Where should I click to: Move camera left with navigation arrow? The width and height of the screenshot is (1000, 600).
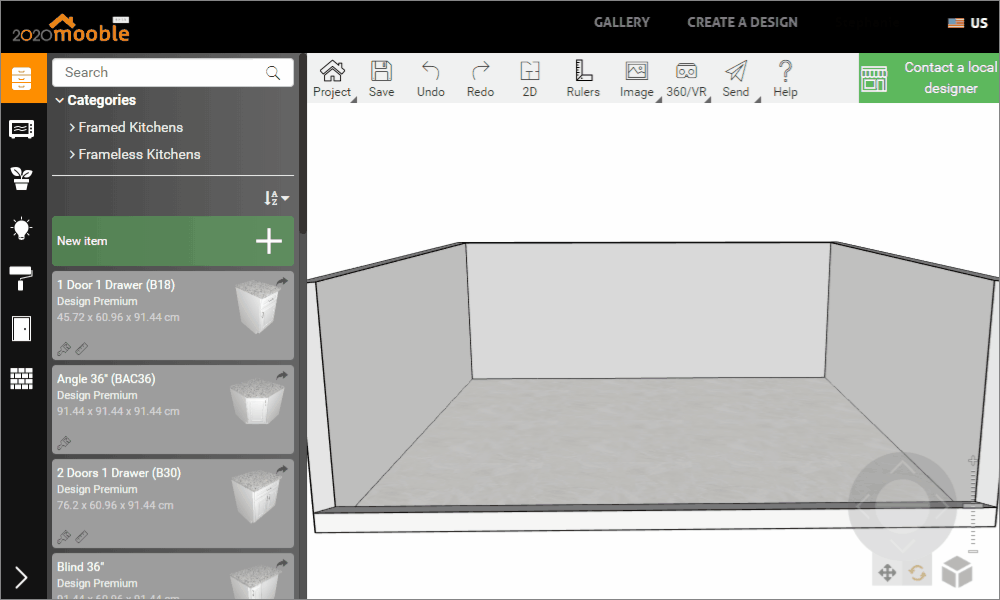coord(863,506)
